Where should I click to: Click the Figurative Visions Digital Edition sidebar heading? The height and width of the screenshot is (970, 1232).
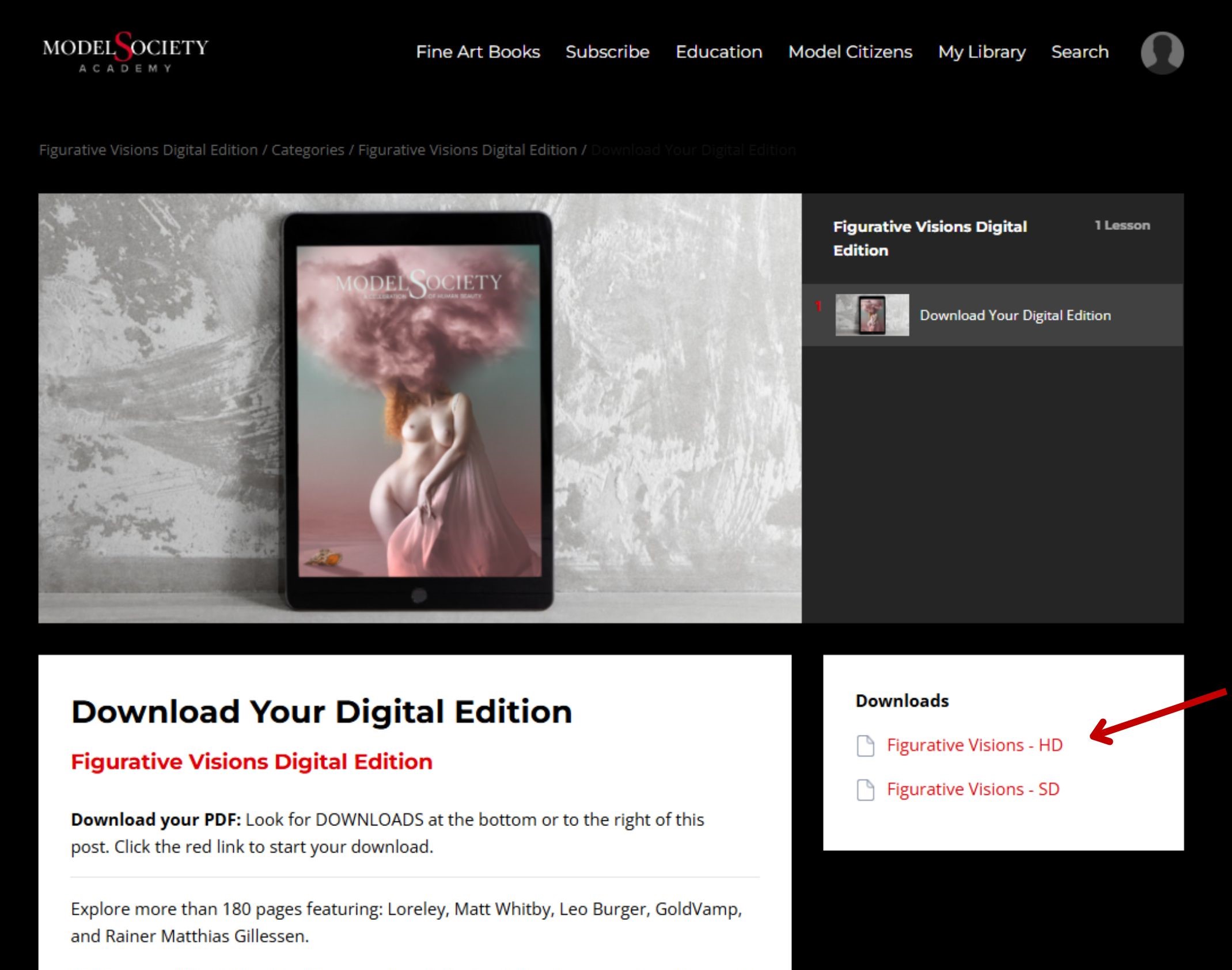(x=930, y=238)
